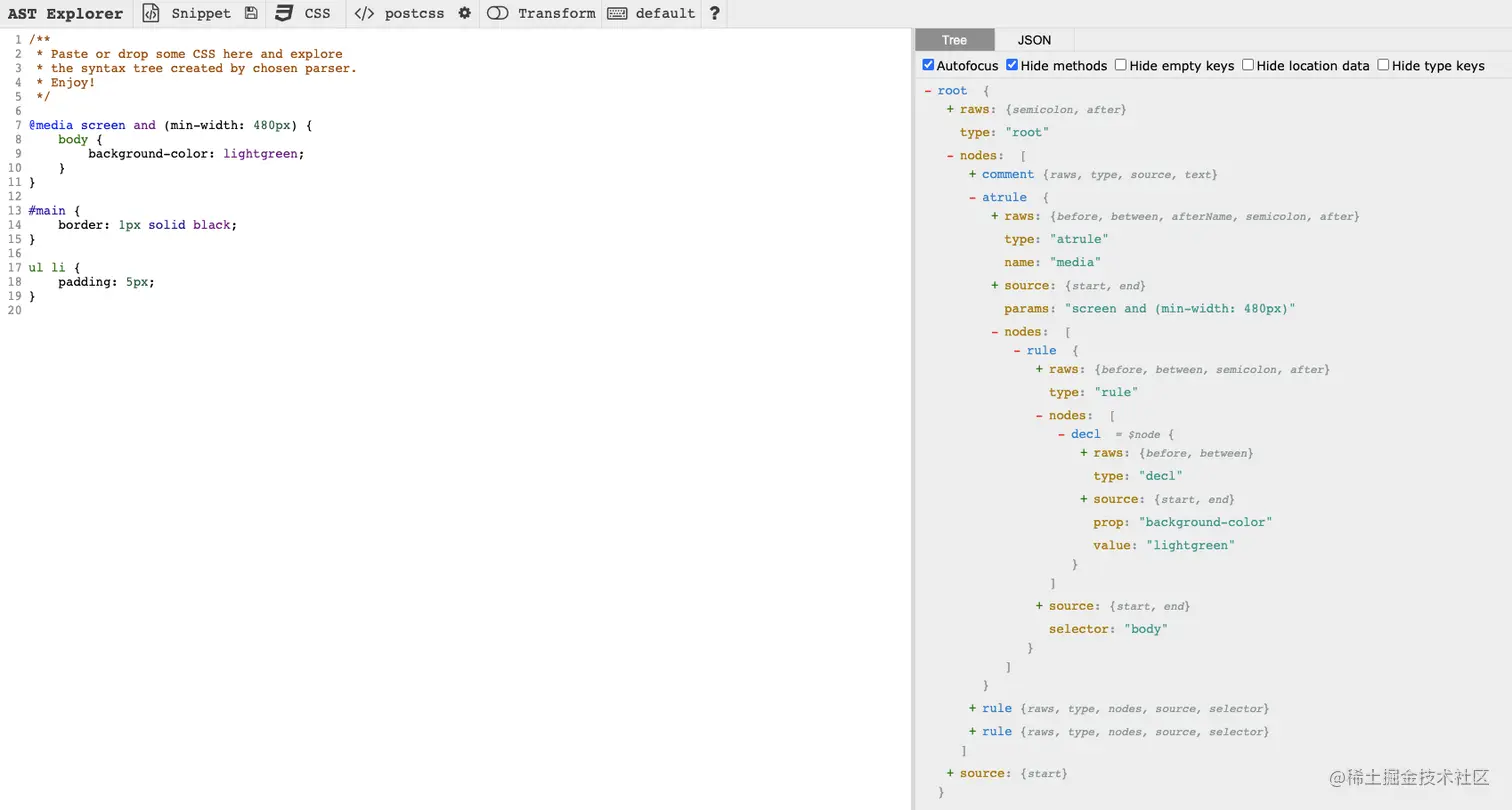The height and width of the screenshot is (810, 1512).
Task: Select the type "rule" value
Action: [x=1116, y=392]
